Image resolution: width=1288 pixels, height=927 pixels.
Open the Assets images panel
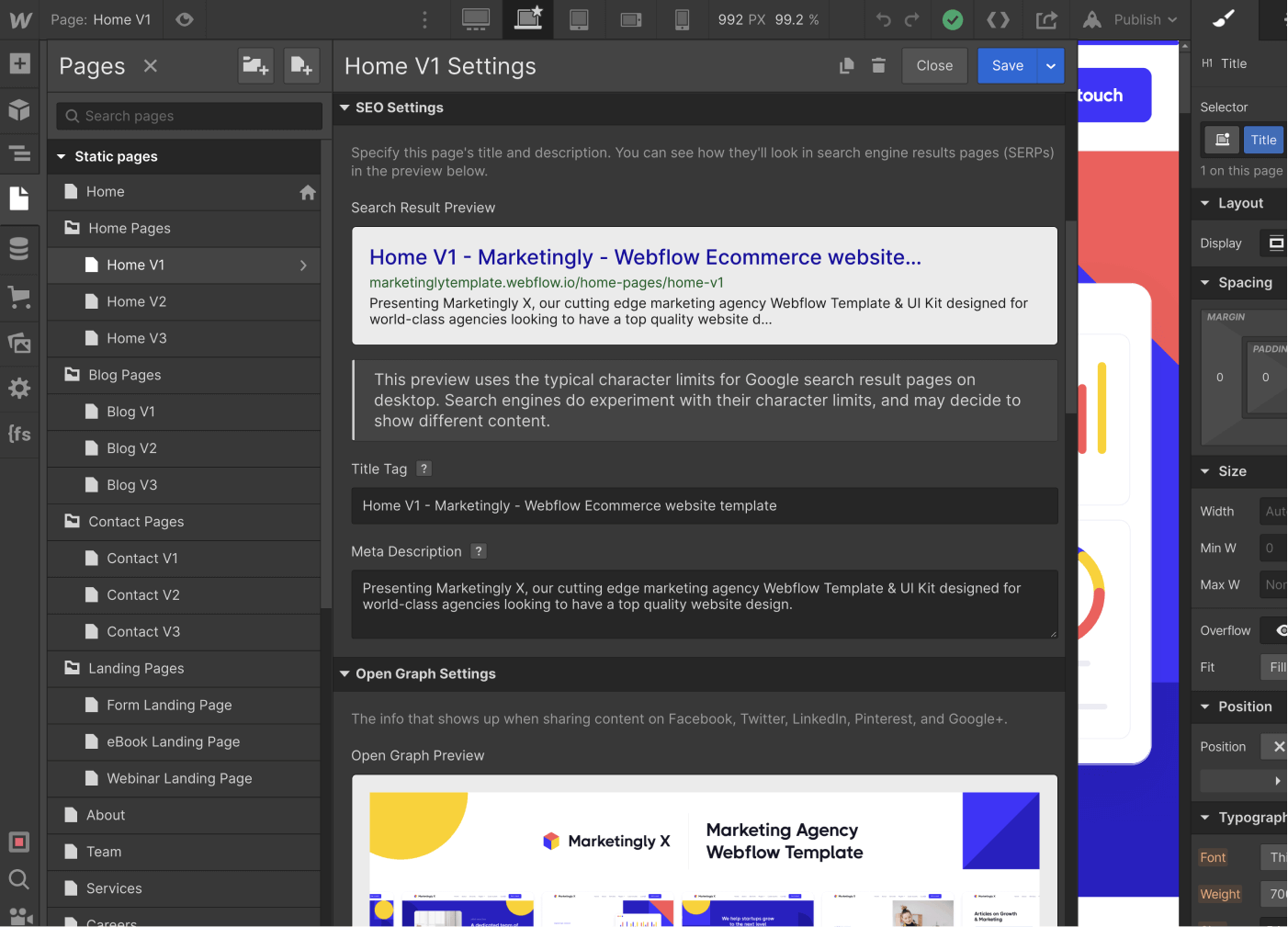coord(19,343)
